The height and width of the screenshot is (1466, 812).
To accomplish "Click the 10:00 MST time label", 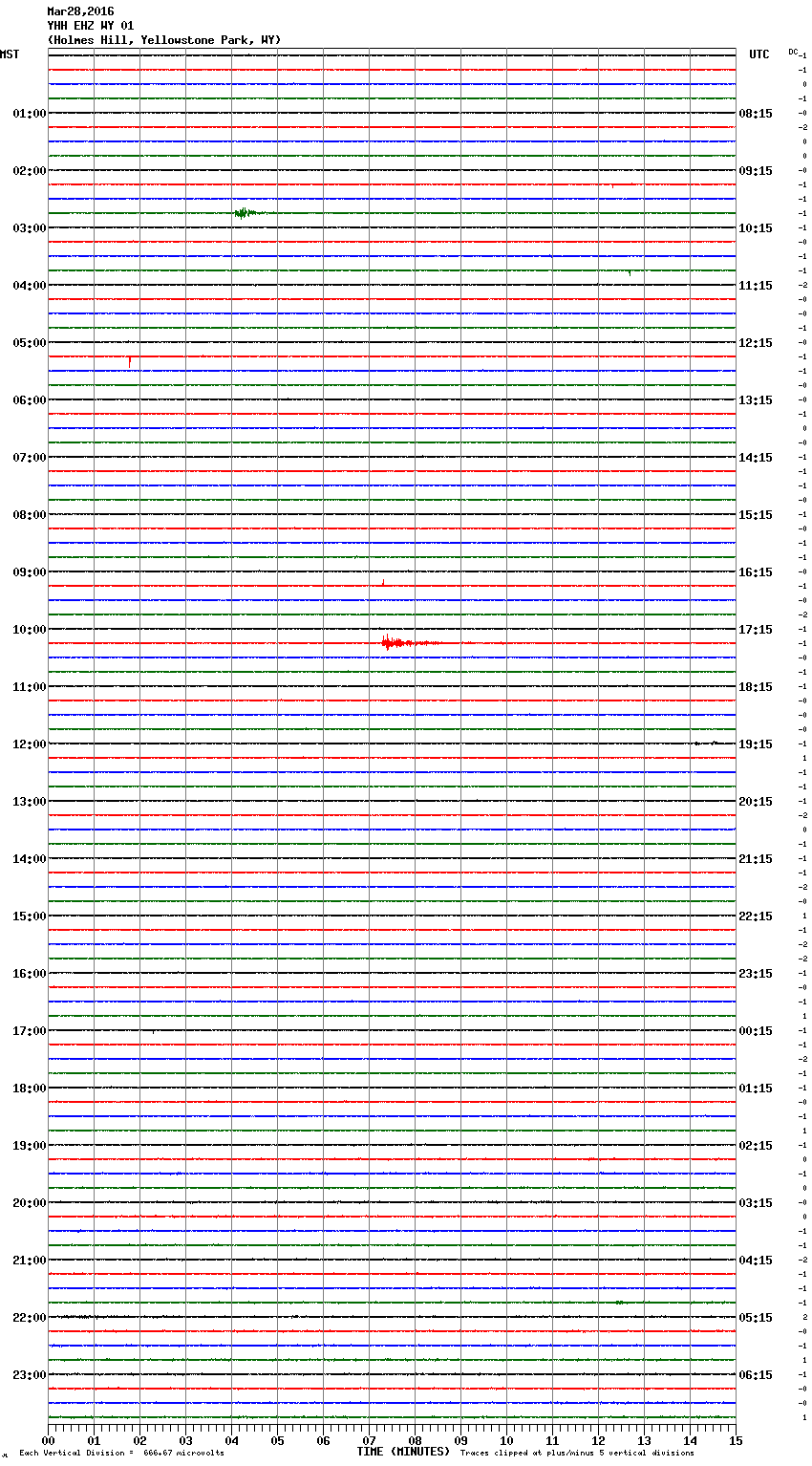I will tap(29, 630).
